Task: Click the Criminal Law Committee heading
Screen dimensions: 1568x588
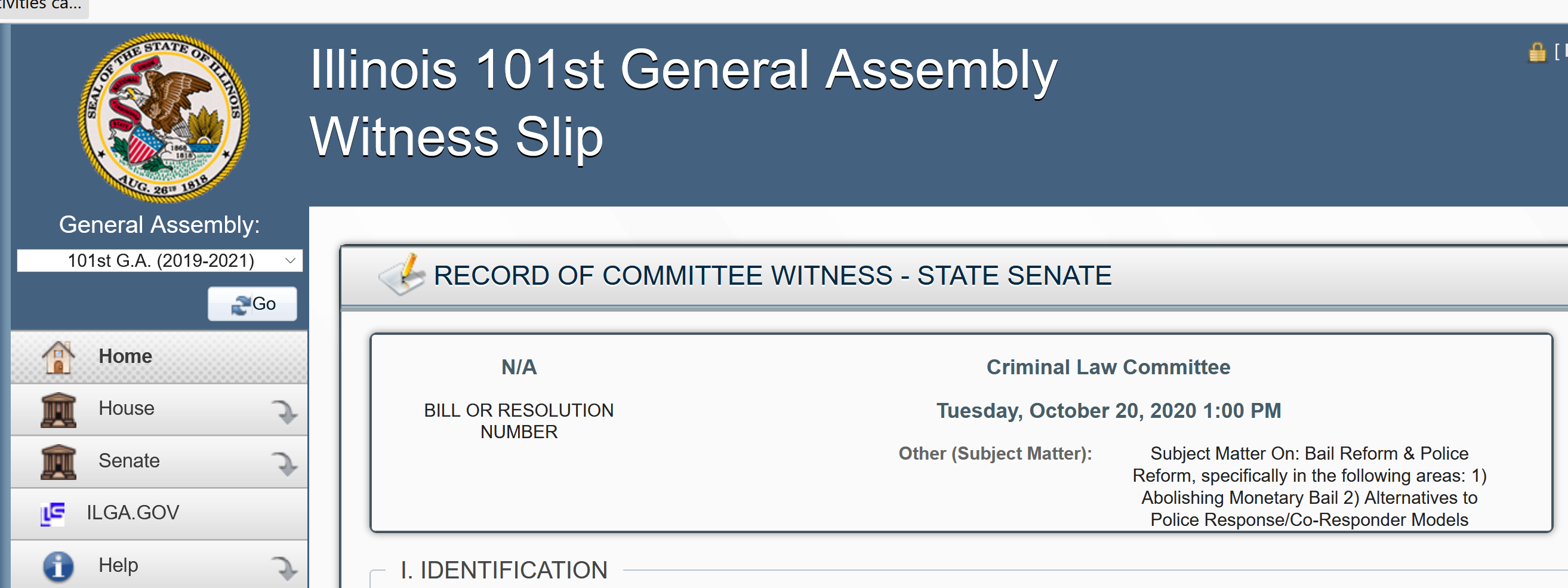Action: [x=1108, y=367]
